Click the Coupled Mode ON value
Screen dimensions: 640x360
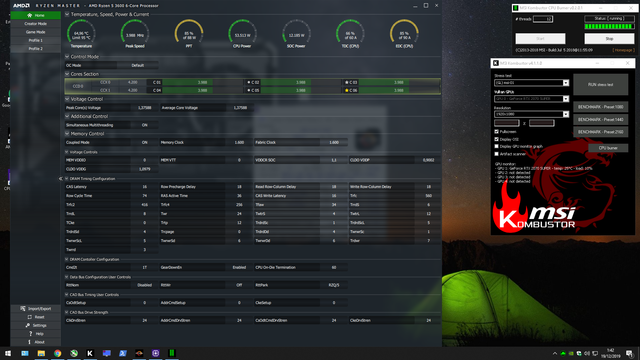144,142
